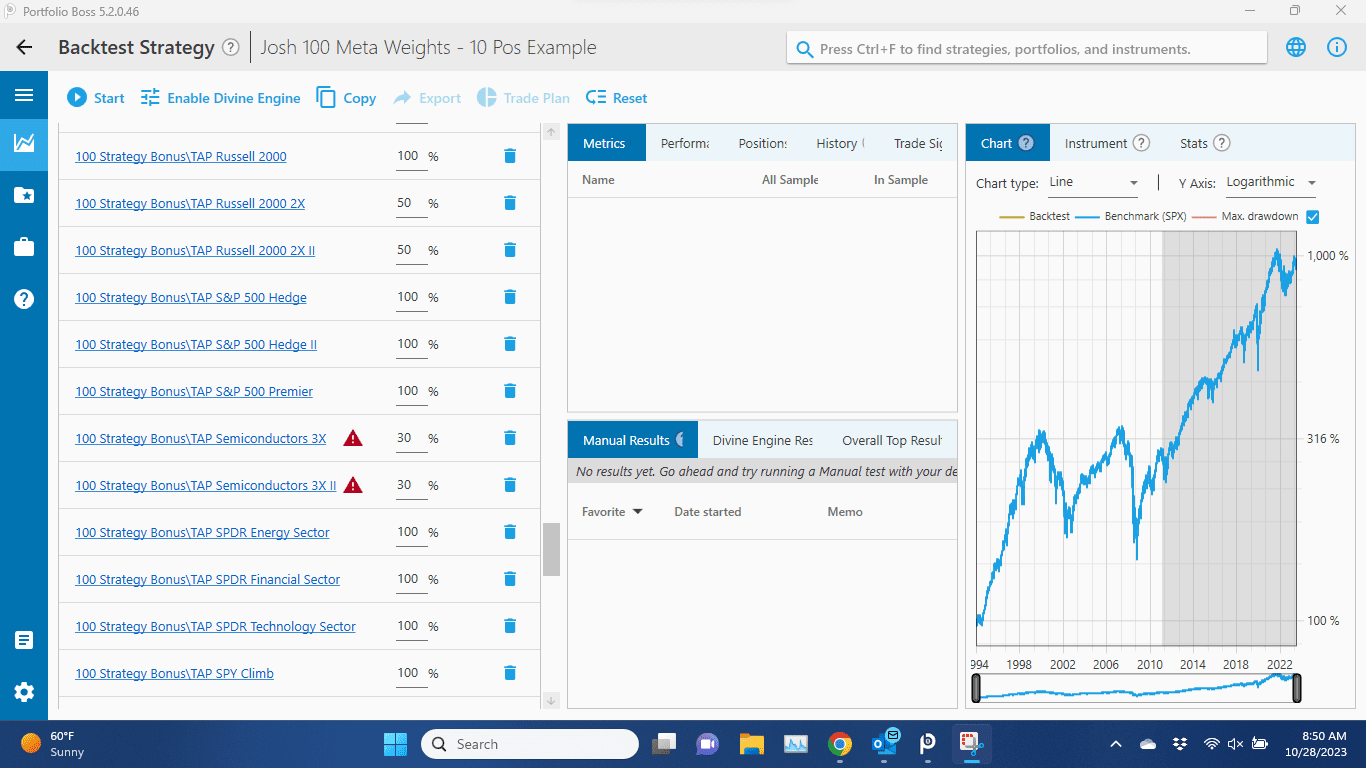Click the Stats tab help icon

tap(1221, 143)
